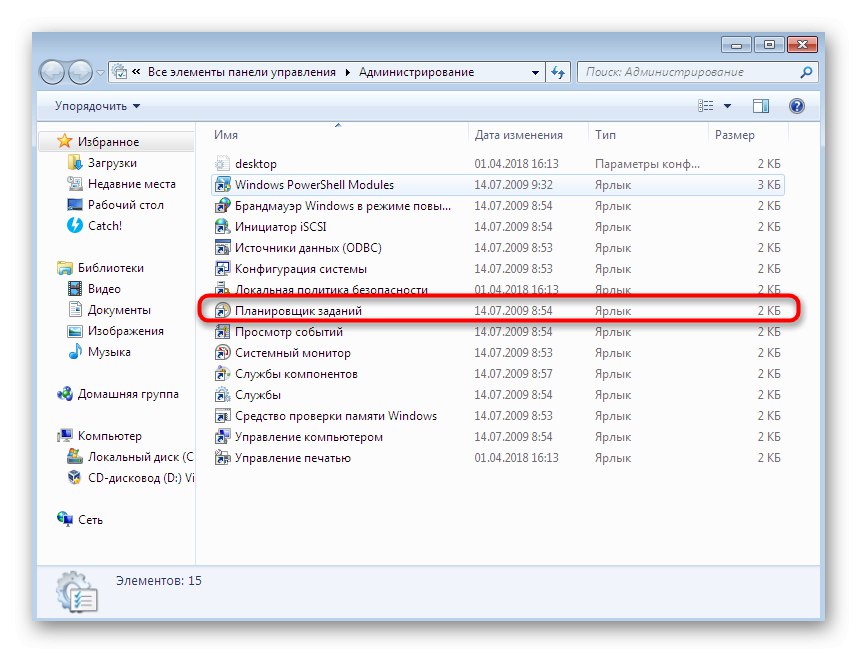The image size is (857, 653).
Task: Open Избранное in the navigation pane
Action: (x=108, y=142)
